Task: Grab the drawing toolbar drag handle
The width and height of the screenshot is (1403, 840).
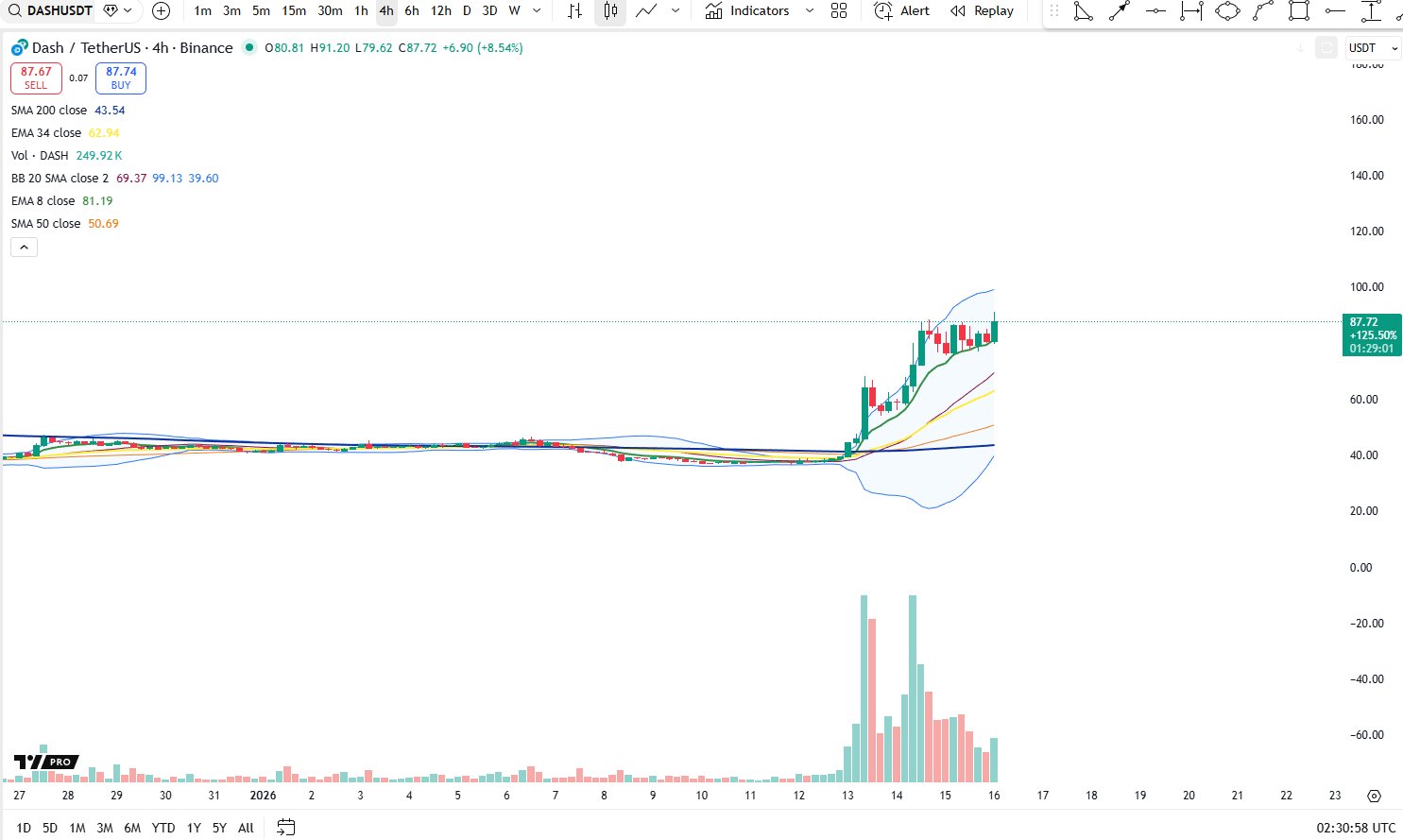Action: (x=1054, y=11)
